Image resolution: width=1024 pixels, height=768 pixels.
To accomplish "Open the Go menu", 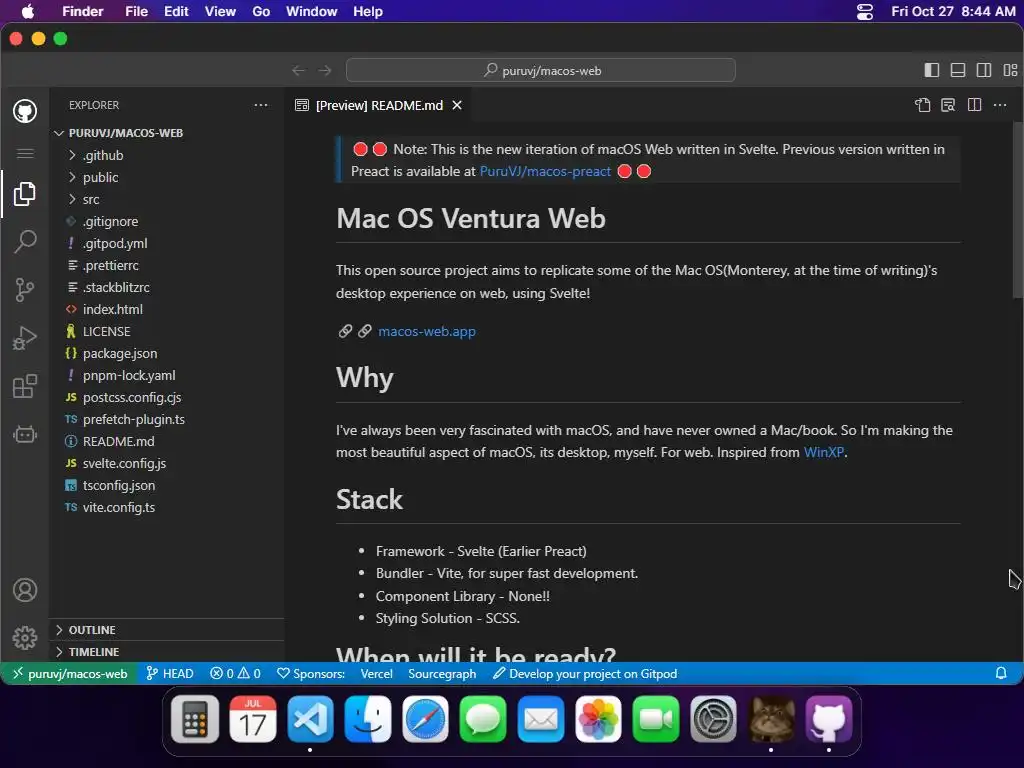I will pyautogui.click(x=261, y=11).
